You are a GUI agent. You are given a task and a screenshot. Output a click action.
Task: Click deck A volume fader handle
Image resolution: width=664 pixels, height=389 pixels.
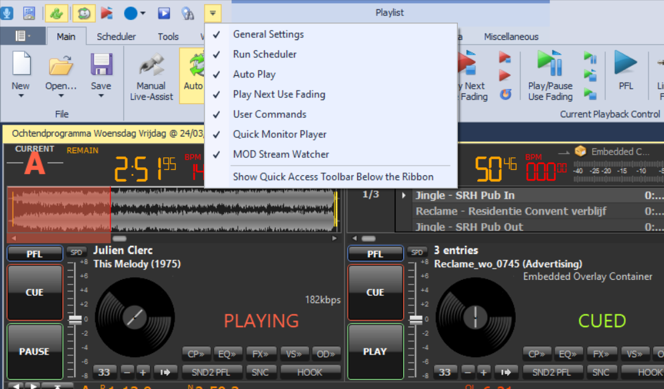(x=75, y=320)
